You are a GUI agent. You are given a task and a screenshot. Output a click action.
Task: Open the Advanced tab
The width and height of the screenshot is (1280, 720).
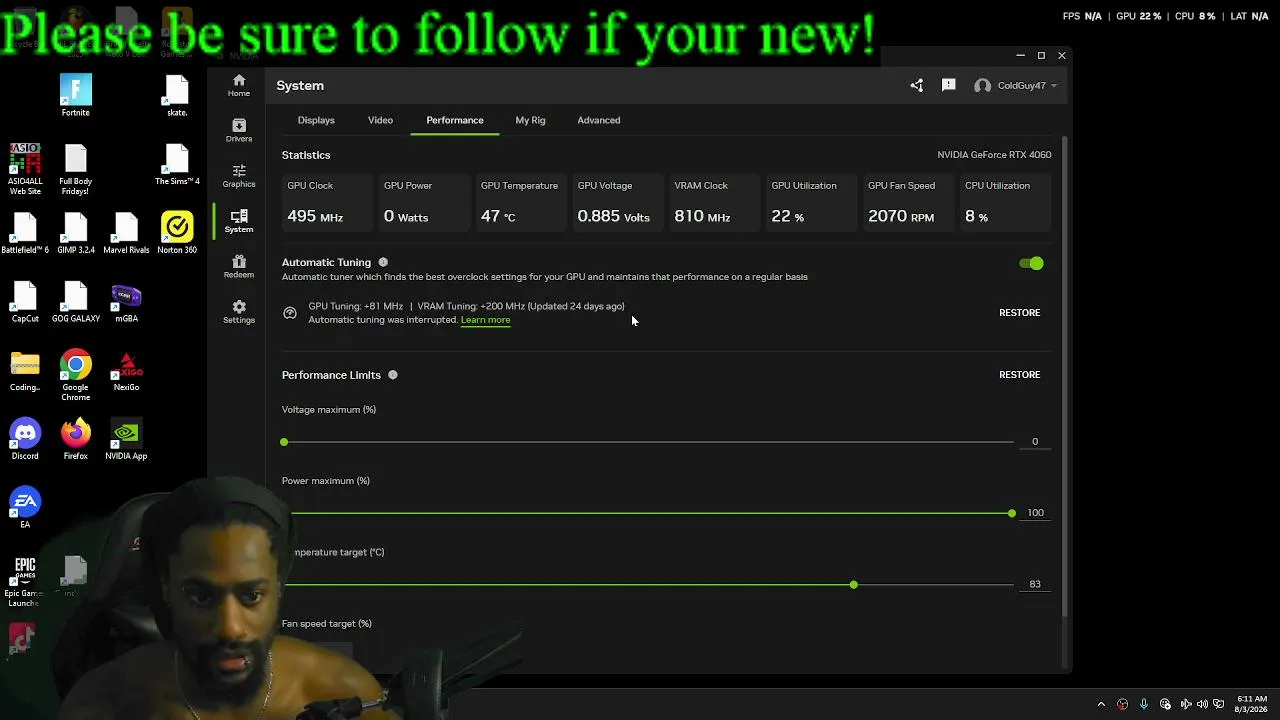(599, 120)
